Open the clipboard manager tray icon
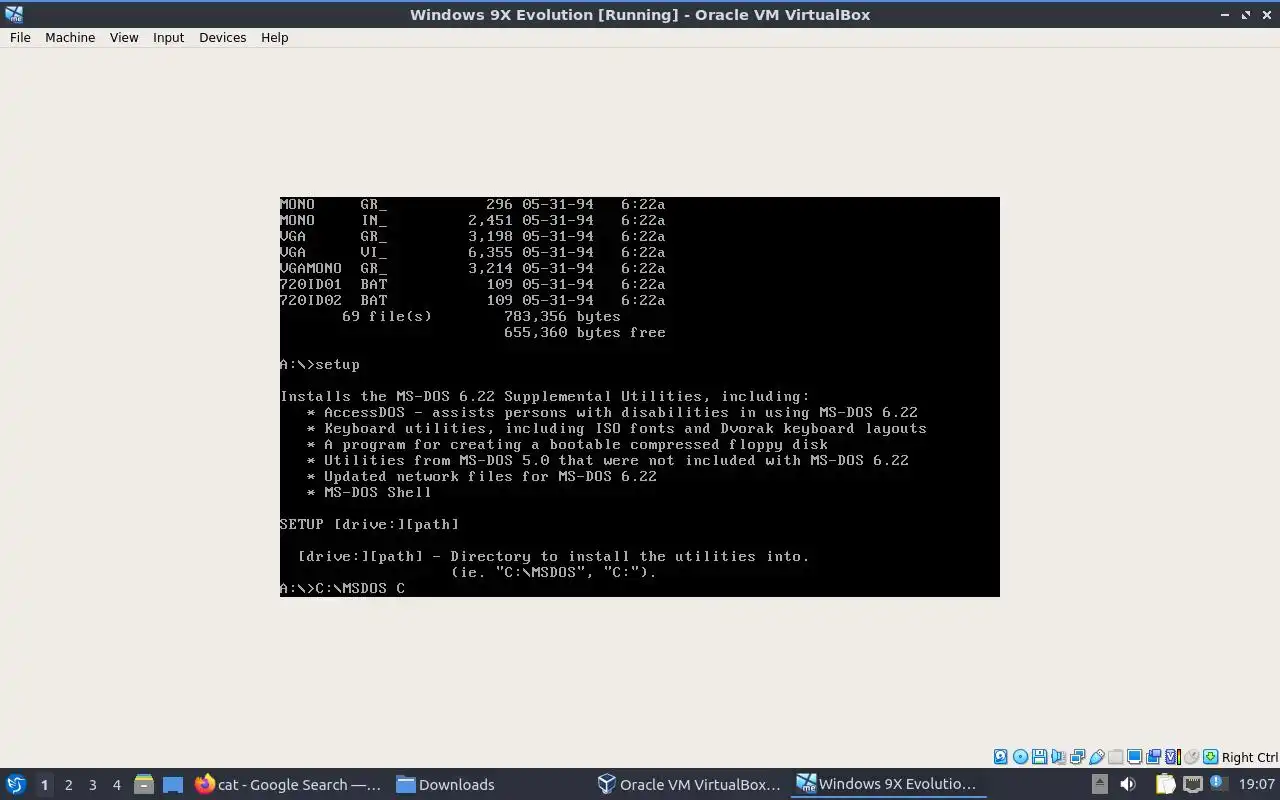This screenshot has width=1280, height=800. click(x=1165, y=784)
